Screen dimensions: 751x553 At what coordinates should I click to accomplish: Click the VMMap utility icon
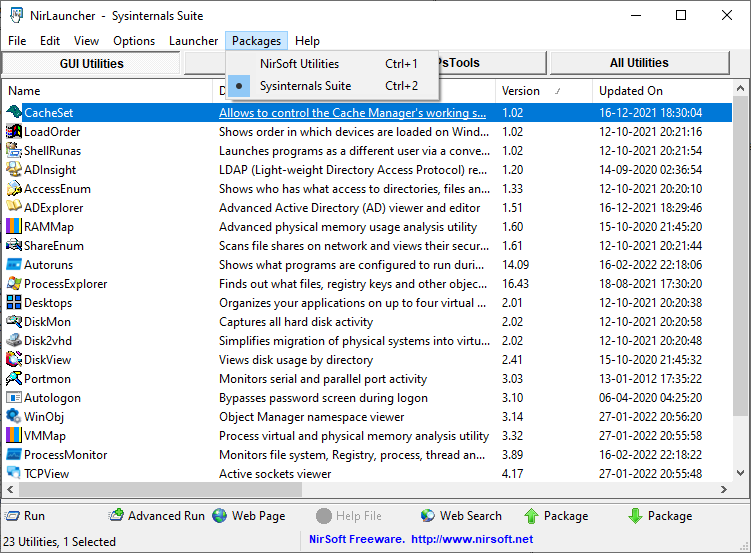tap(14, 436)
